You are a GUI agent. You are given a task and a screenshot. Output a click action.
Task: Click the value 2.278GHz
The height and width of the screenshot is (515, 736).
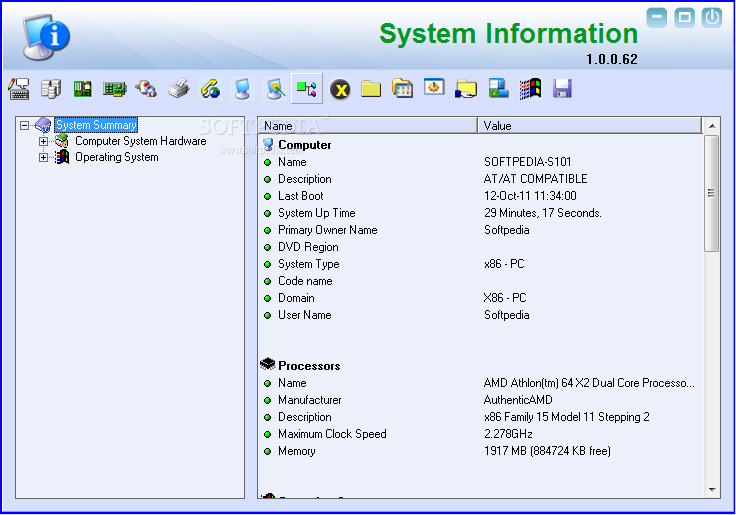tap(508, 434)
